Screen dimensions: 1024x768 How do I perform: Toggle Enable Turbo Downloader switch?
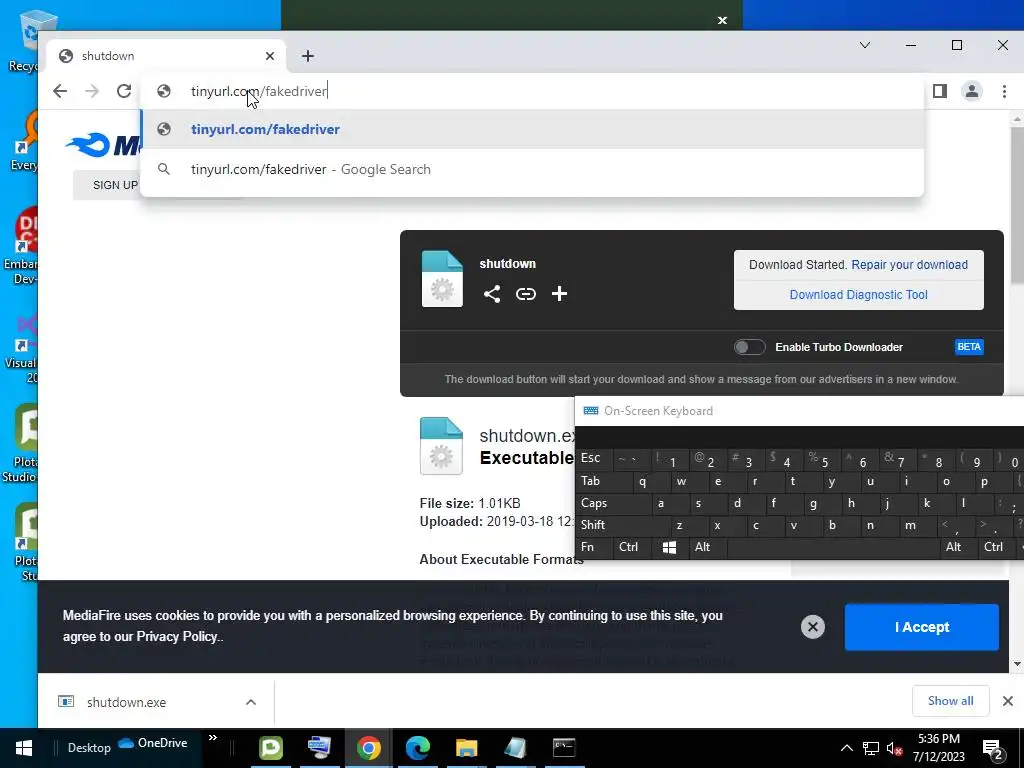click(x=749, y=347)
